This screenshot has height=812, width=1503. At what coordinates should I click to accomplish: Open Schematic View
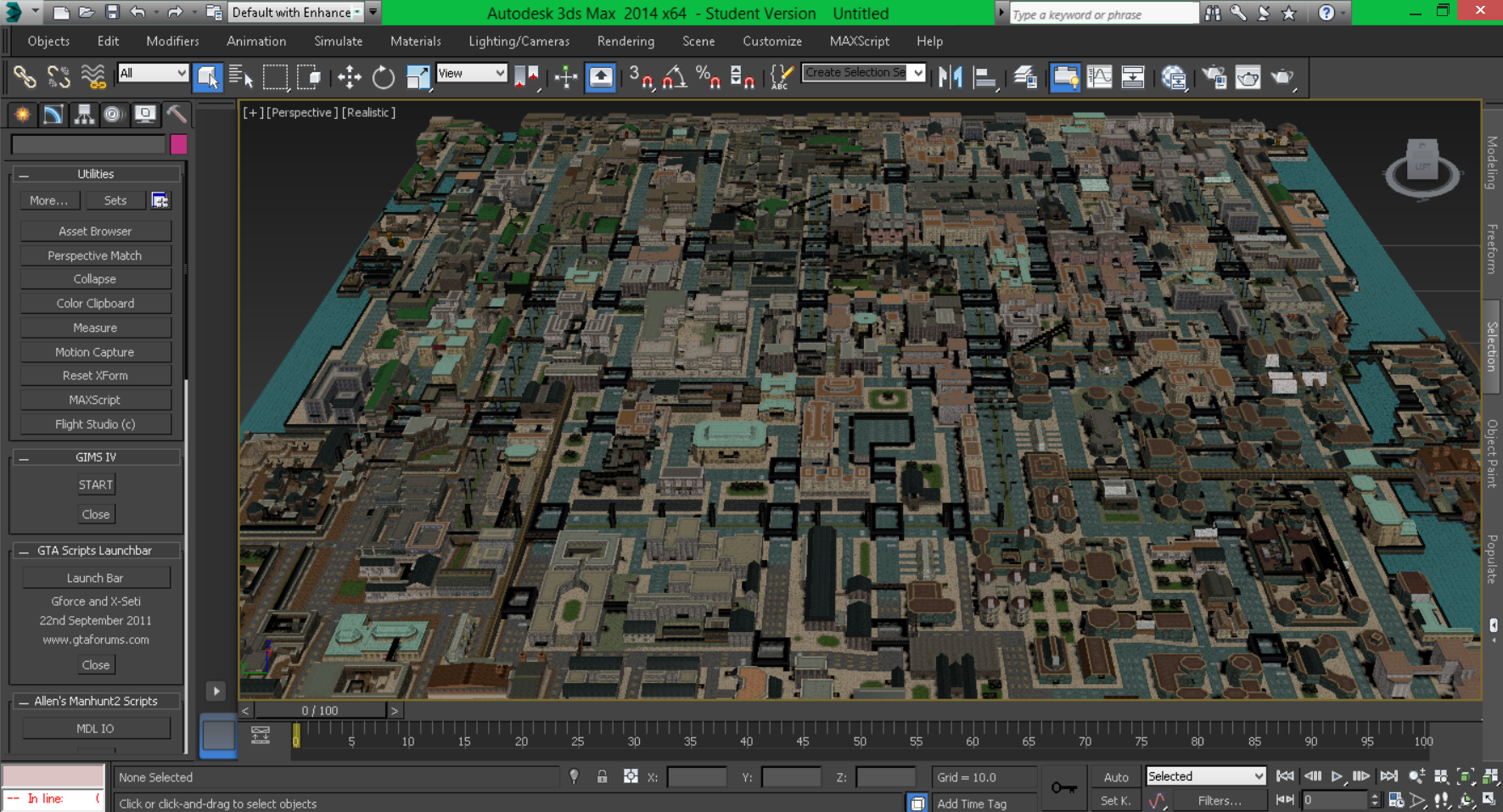coord(1133,77)
